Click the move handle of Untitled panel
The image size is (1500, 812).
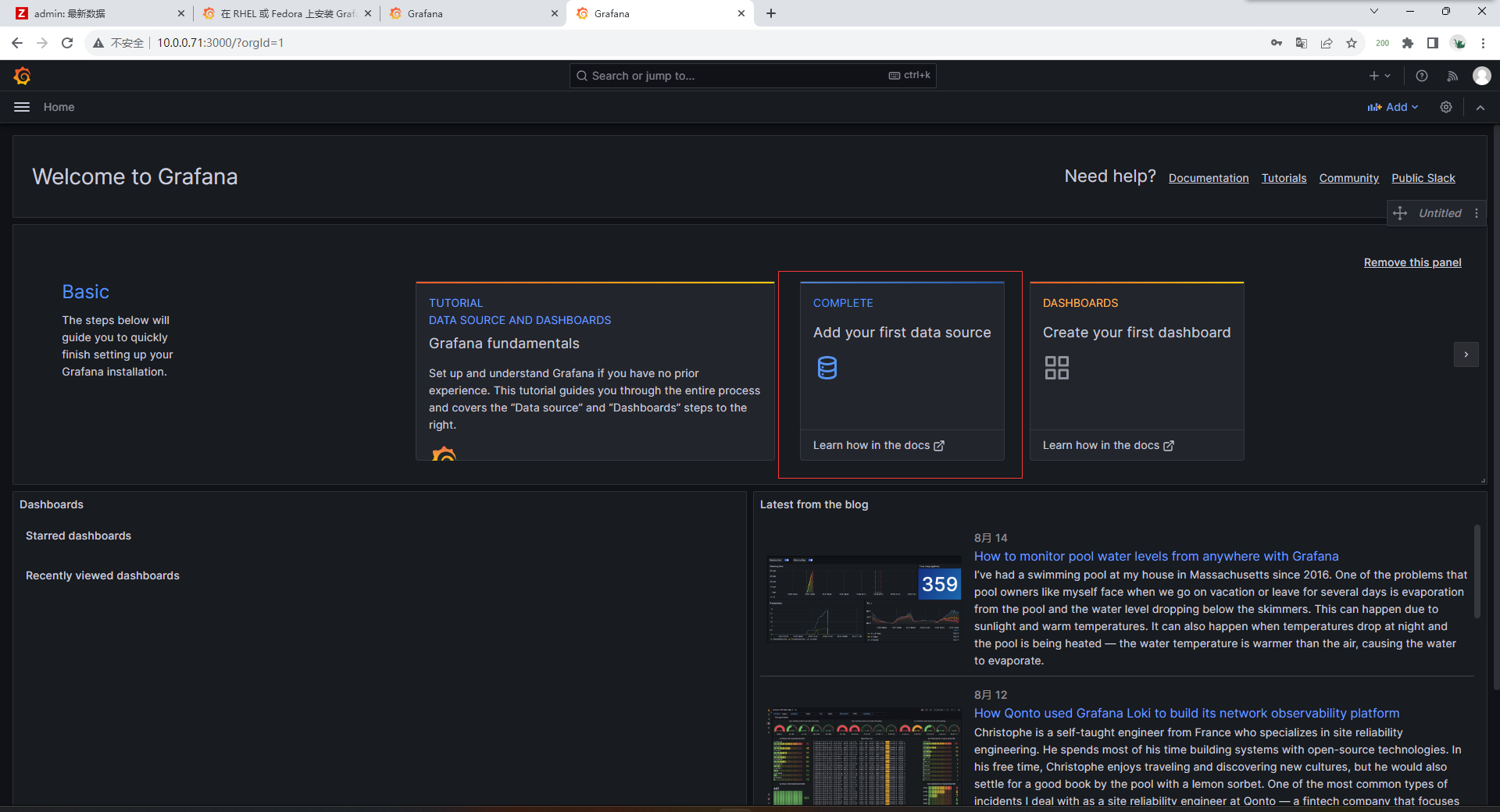[x=1400, y=213]
